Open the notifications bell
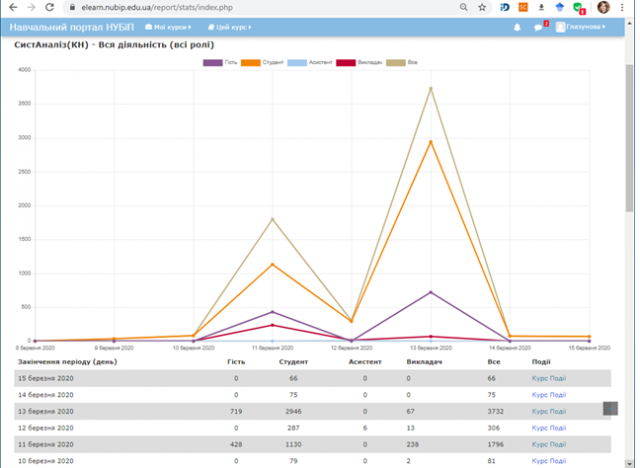Viewport: 640px width, 468px height. click(517, 27)
